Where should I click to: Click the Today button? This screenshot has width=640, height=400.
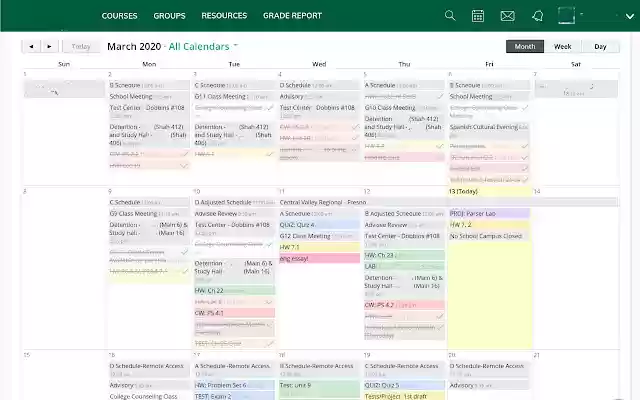pyautogui.click(x=81, y=47)
